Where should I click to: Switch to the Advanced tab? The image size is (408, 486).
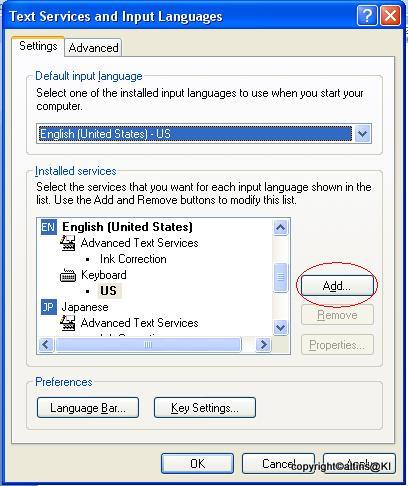click(93, 48)
